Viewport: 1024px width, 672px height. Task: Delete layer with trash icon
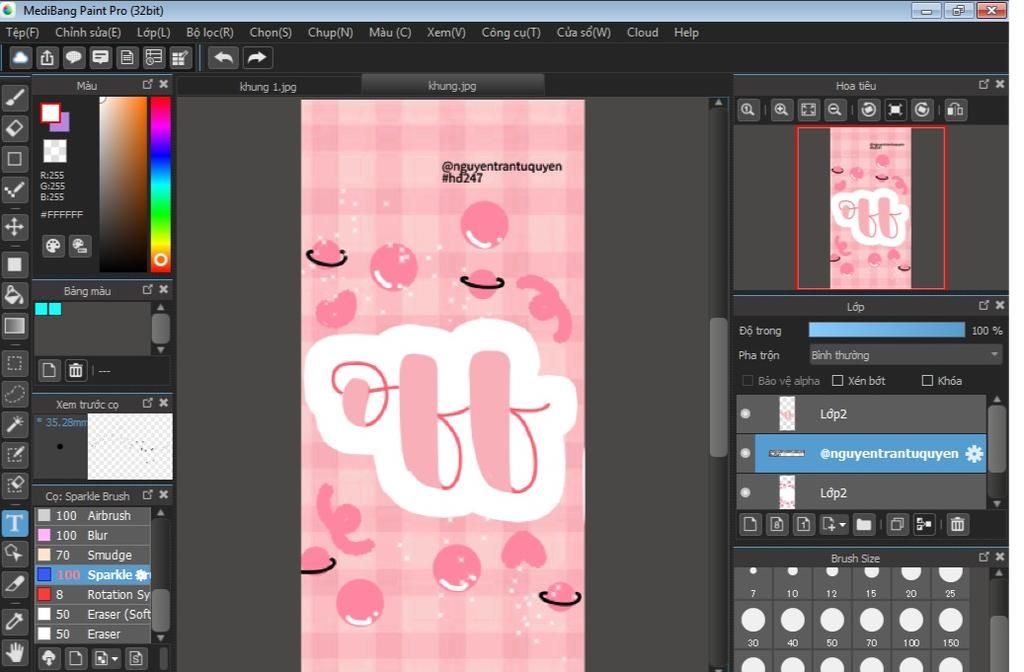(957, 524)
